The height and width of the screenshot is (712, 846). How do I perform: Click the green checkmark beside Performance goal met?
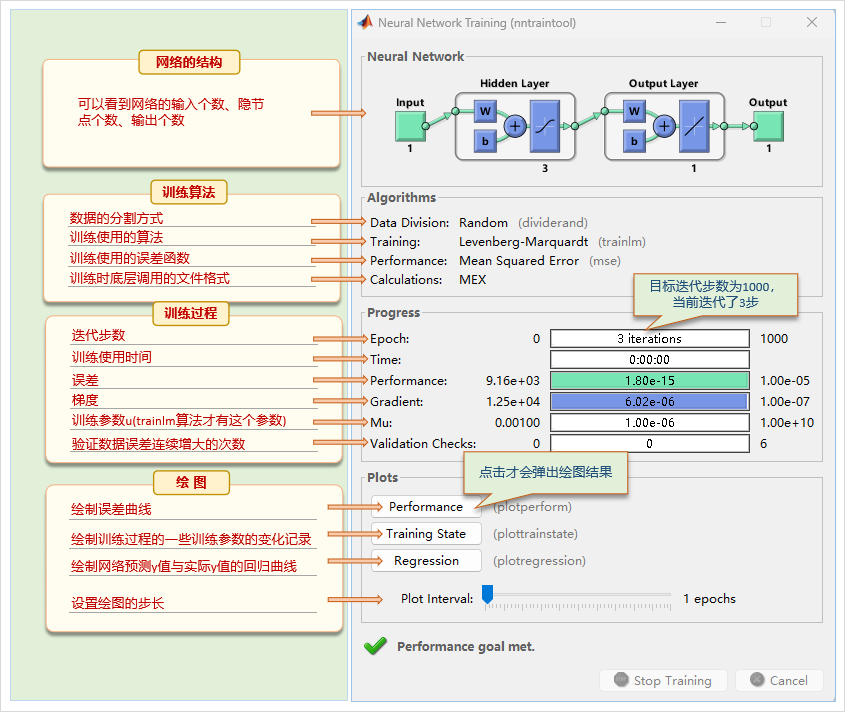point(374,646)
